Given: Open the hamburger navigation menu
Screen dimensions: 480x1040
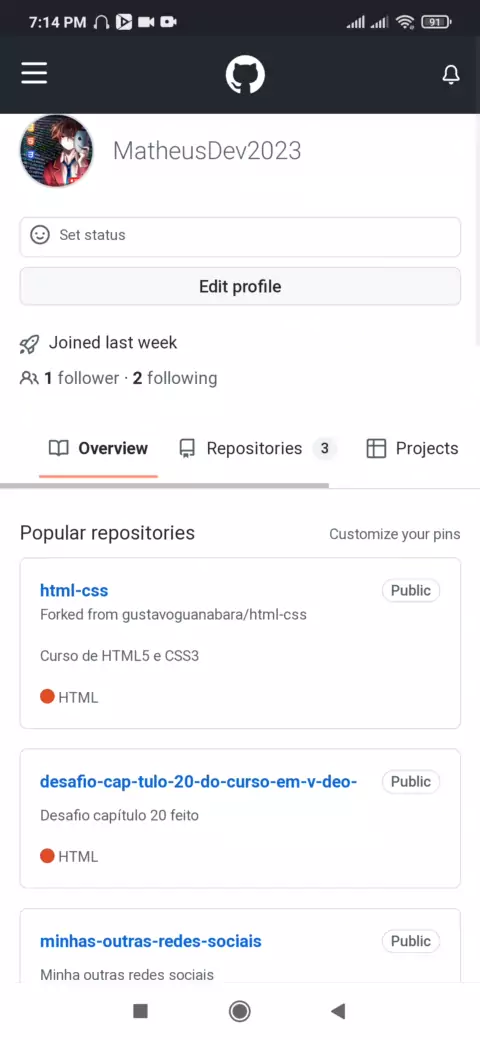Looking at the screenshot, I should point(34,74).
